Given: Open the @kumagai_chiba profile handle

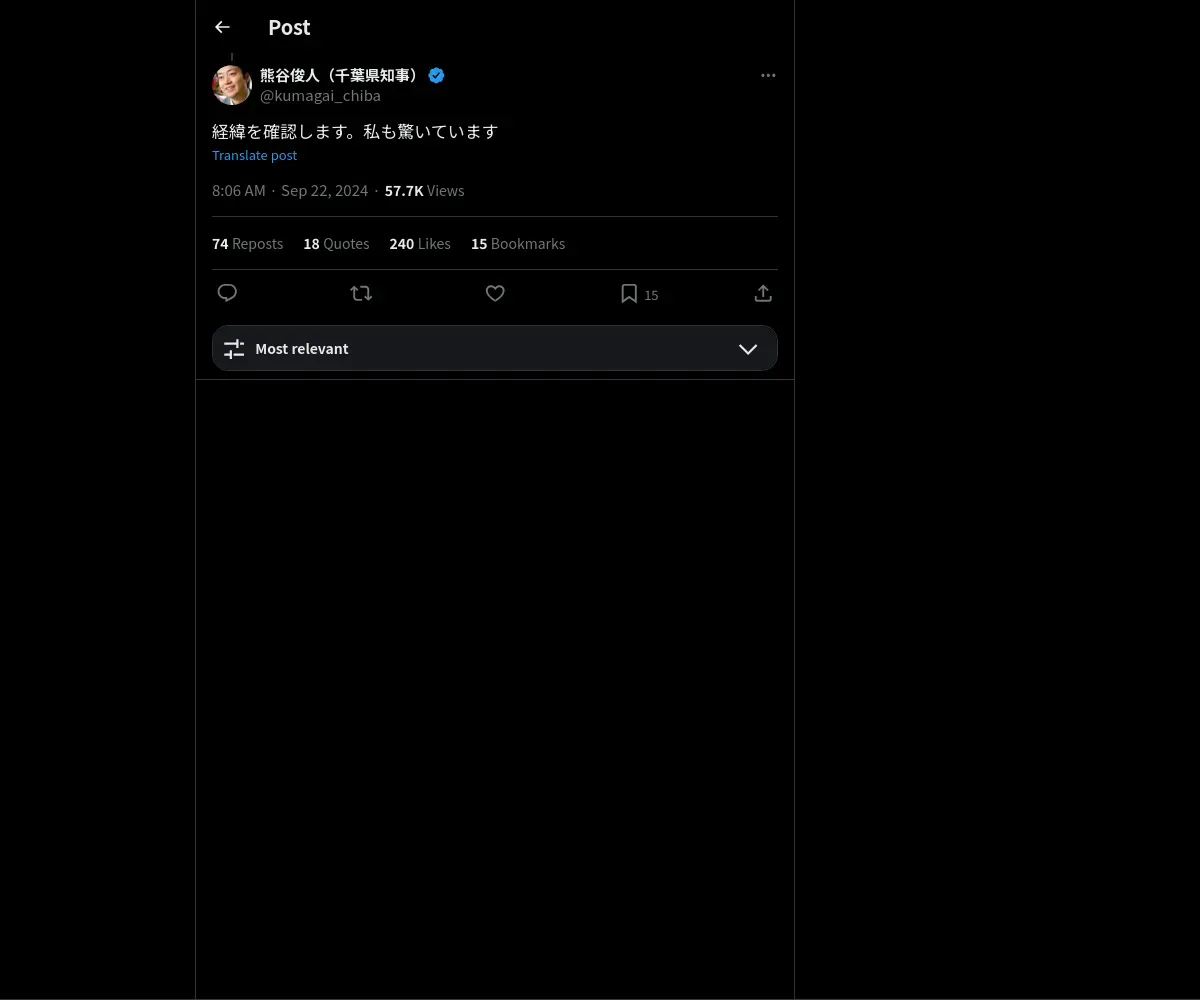Looking at the screenshot, I should click(x=320, y=96).
